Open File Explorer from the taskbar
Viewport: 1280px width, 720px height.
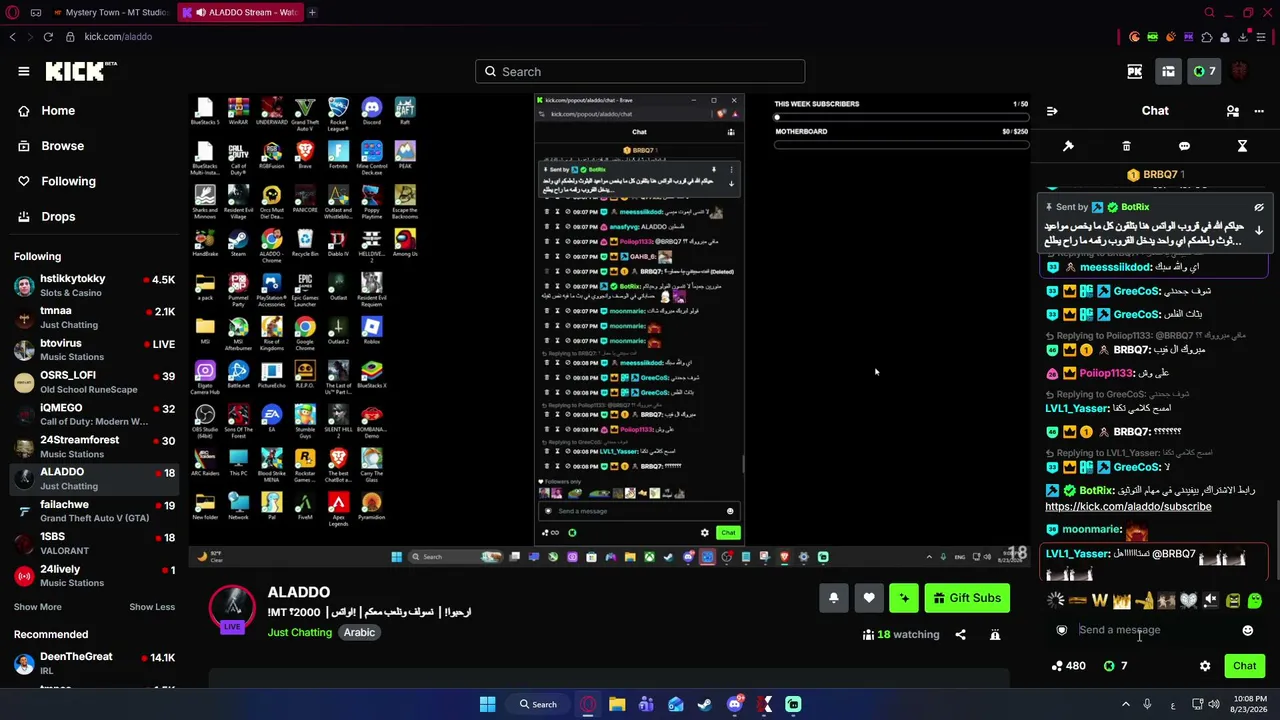click(x=617, y=704)
